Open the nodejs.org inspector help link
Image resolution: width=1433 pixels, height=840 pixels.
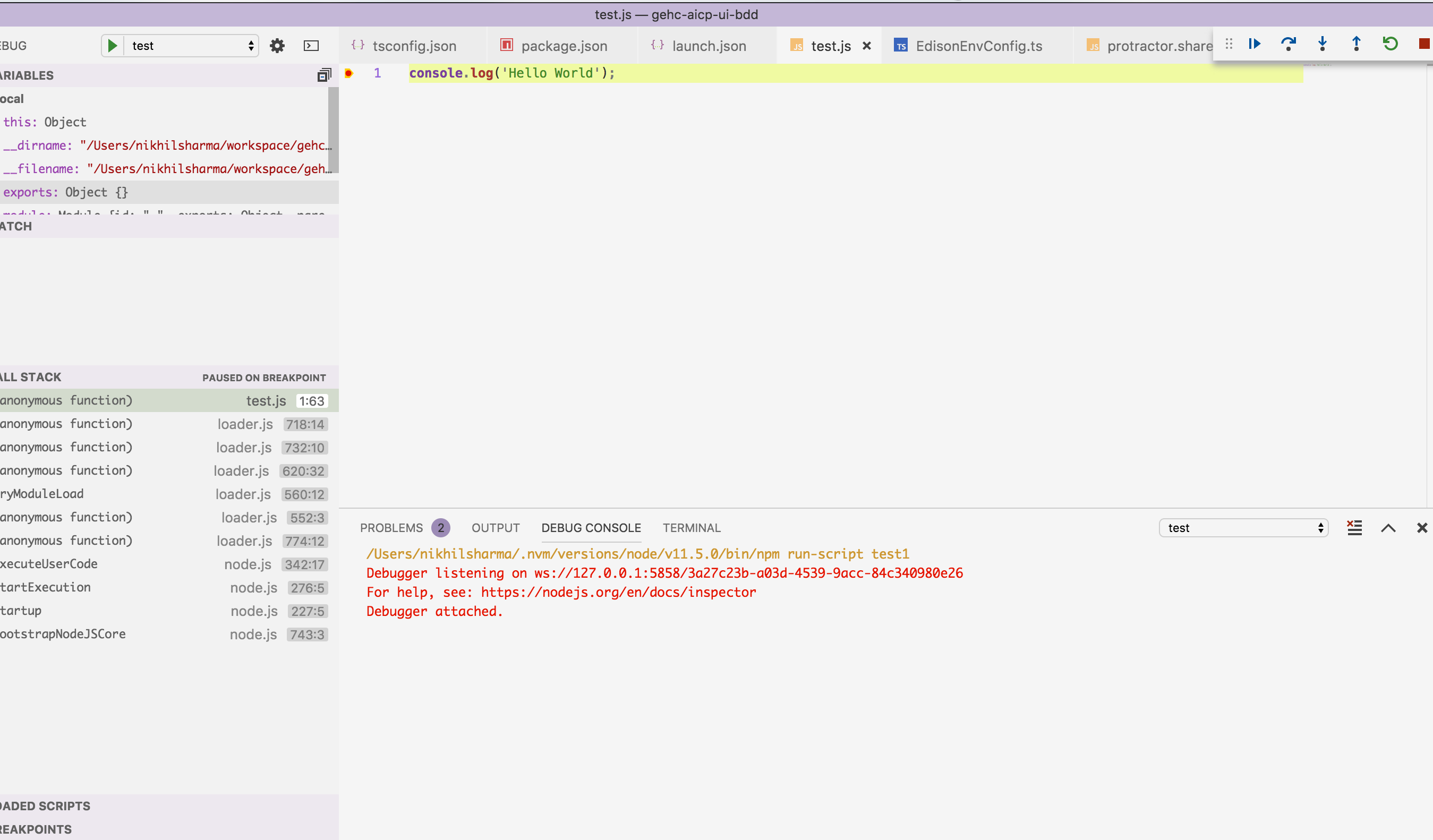(618, 592)
